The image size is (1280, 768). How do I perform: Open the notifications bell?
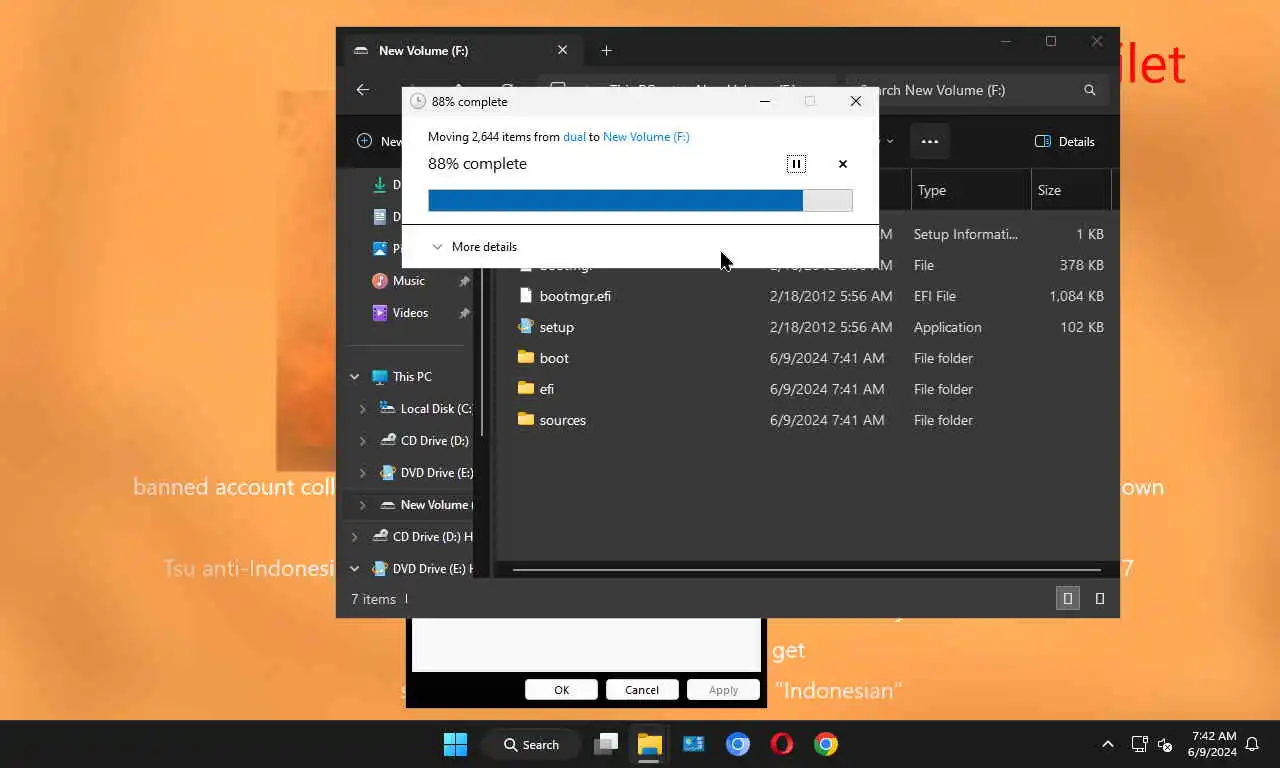click(1252, 744)
